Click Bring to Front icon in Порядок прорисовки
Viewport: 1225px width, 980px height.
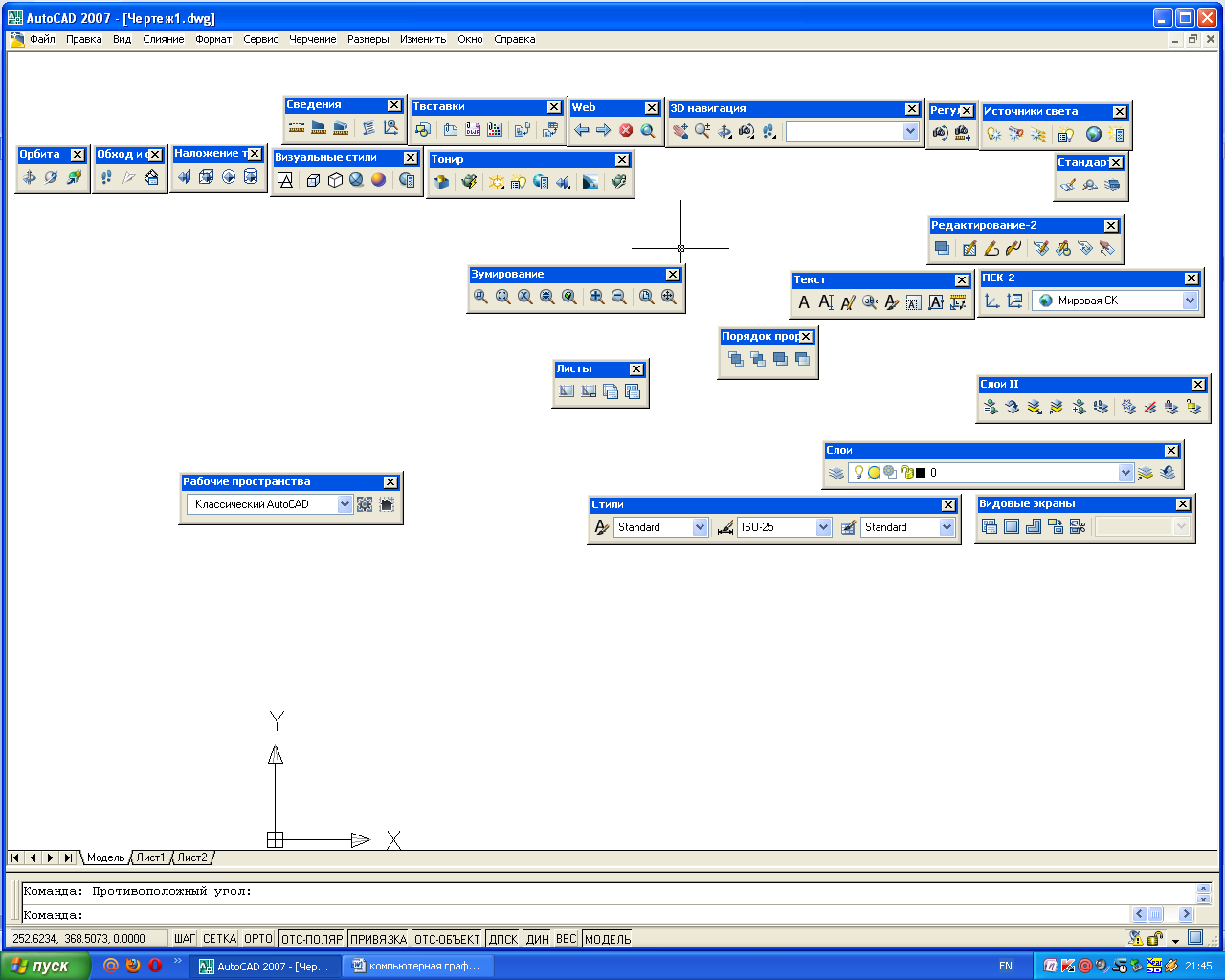735,359
